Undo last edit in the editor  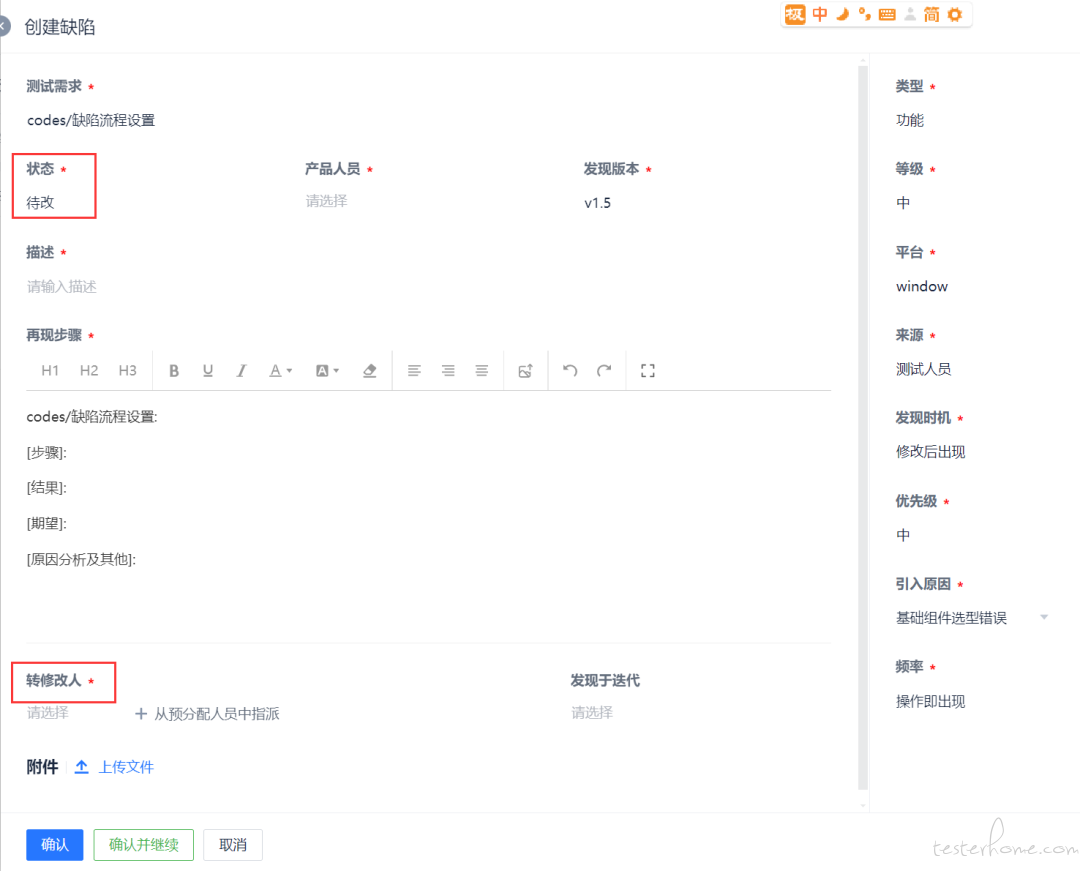point(570,371)
